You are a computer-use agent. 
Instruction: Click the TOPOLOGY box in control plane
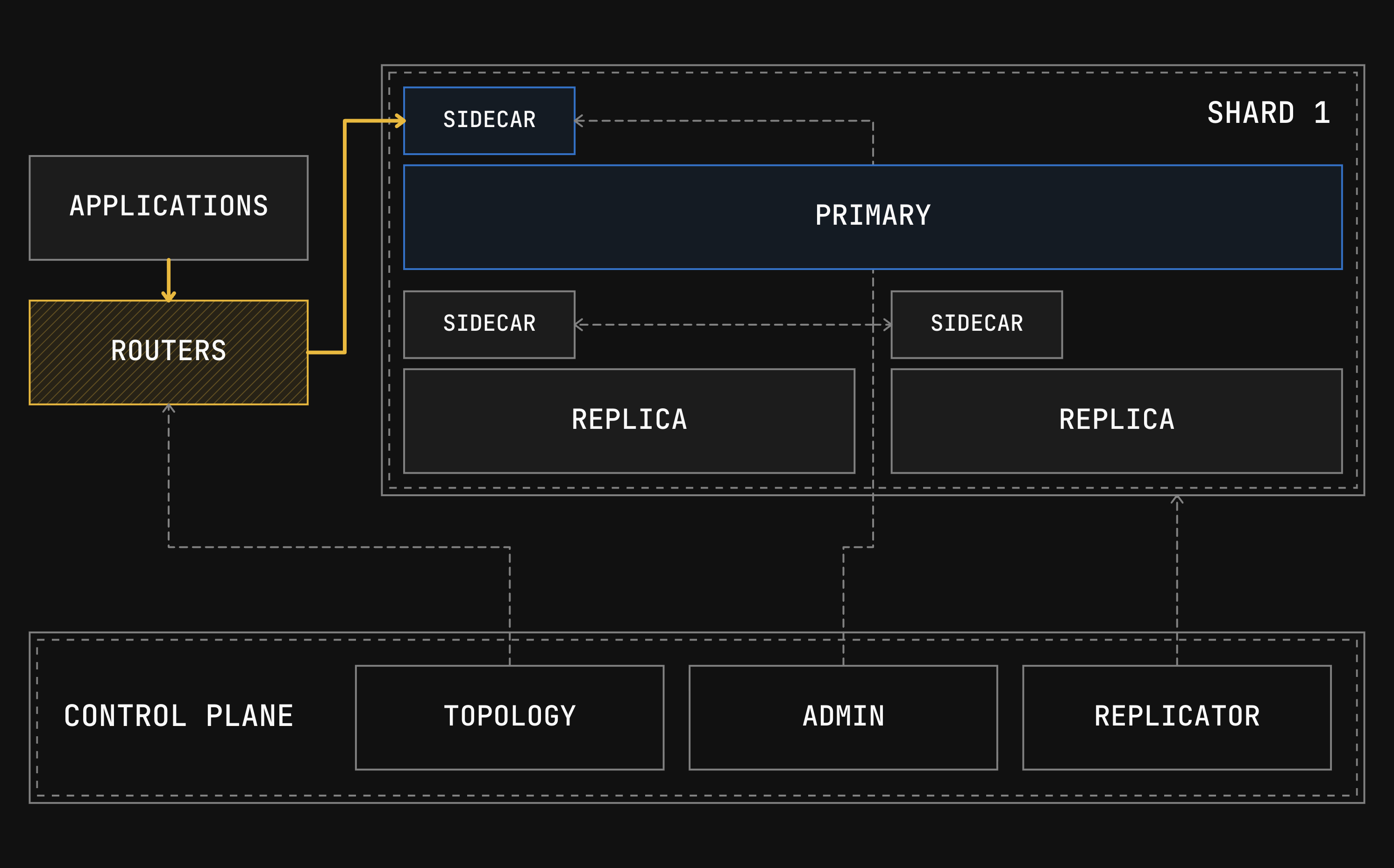510,718
